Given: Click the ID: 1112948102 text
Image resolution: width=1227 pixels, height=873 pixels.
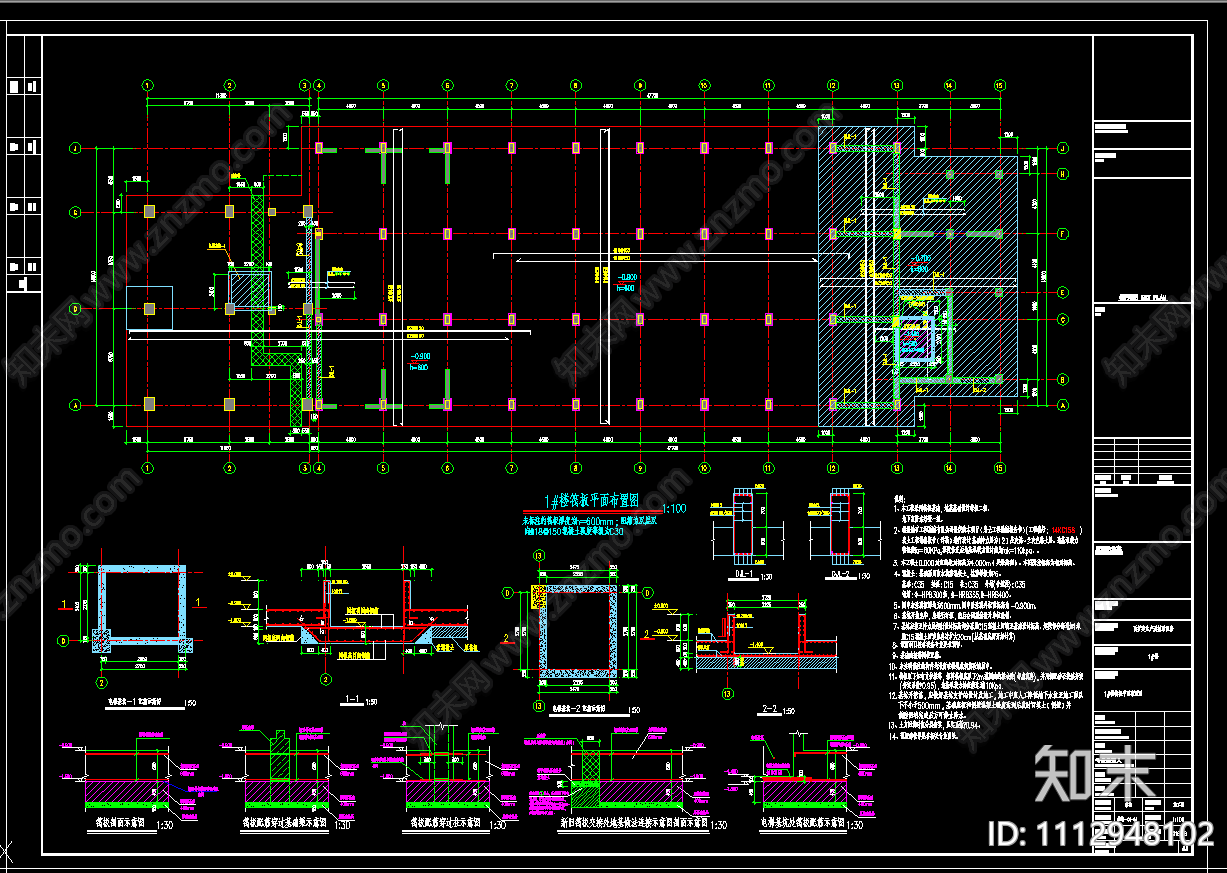Looking at the screenshot, I should pos(1100,834).
